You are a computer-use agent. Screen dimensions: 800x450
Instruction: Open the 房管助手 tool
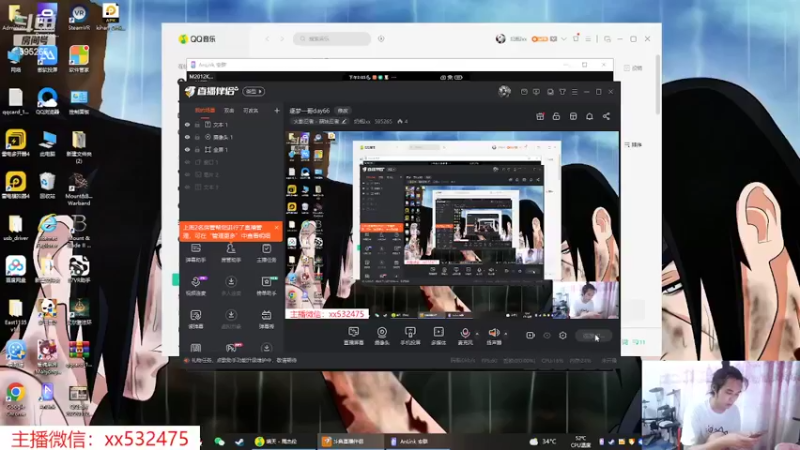[x=231, y=253]
